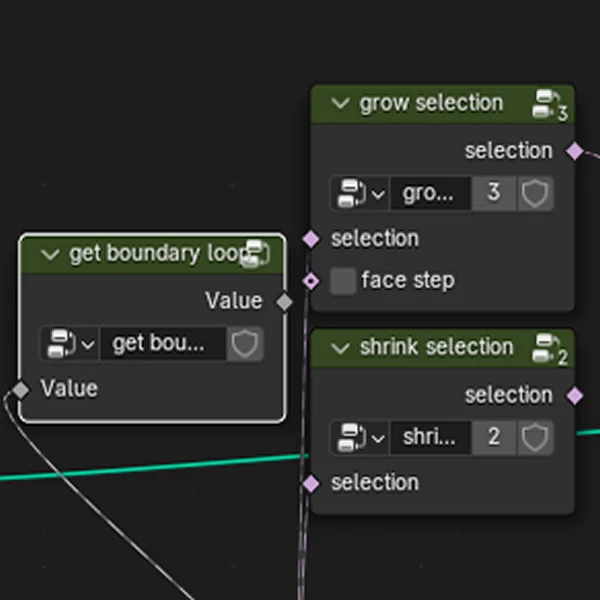Toggle fake user shield on grow selection
600x600 pixels.
click(535, 193)
